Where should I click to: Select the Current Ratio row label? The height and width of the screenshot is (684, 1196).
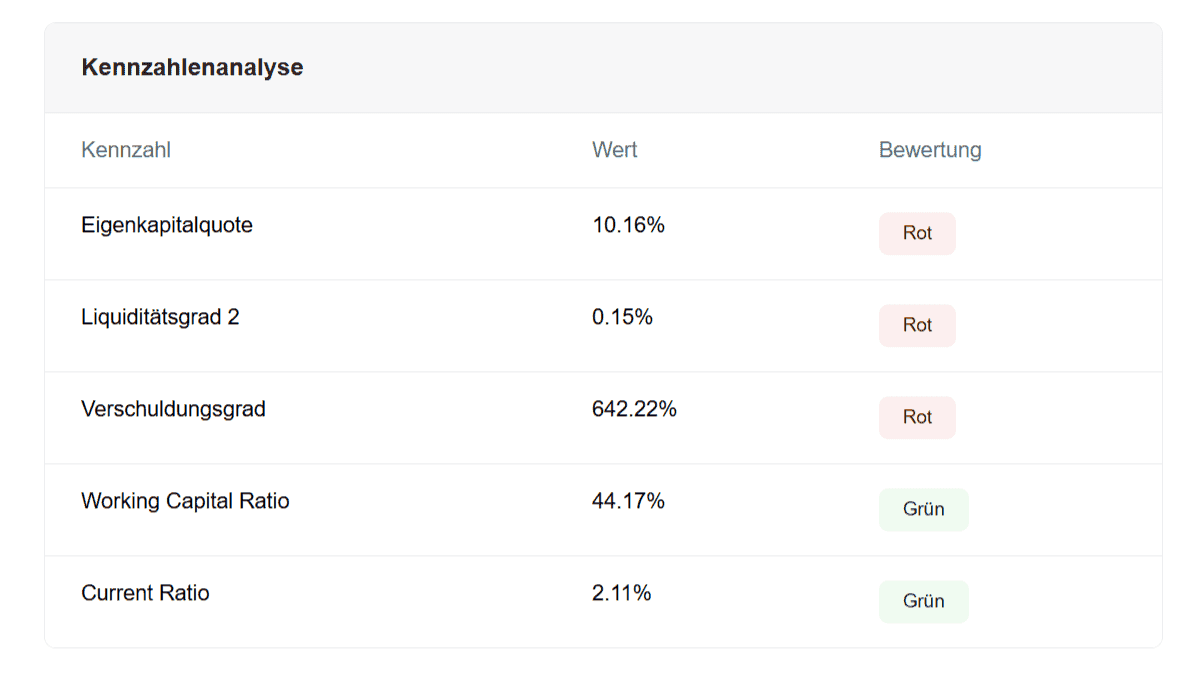tap(145, 592)
